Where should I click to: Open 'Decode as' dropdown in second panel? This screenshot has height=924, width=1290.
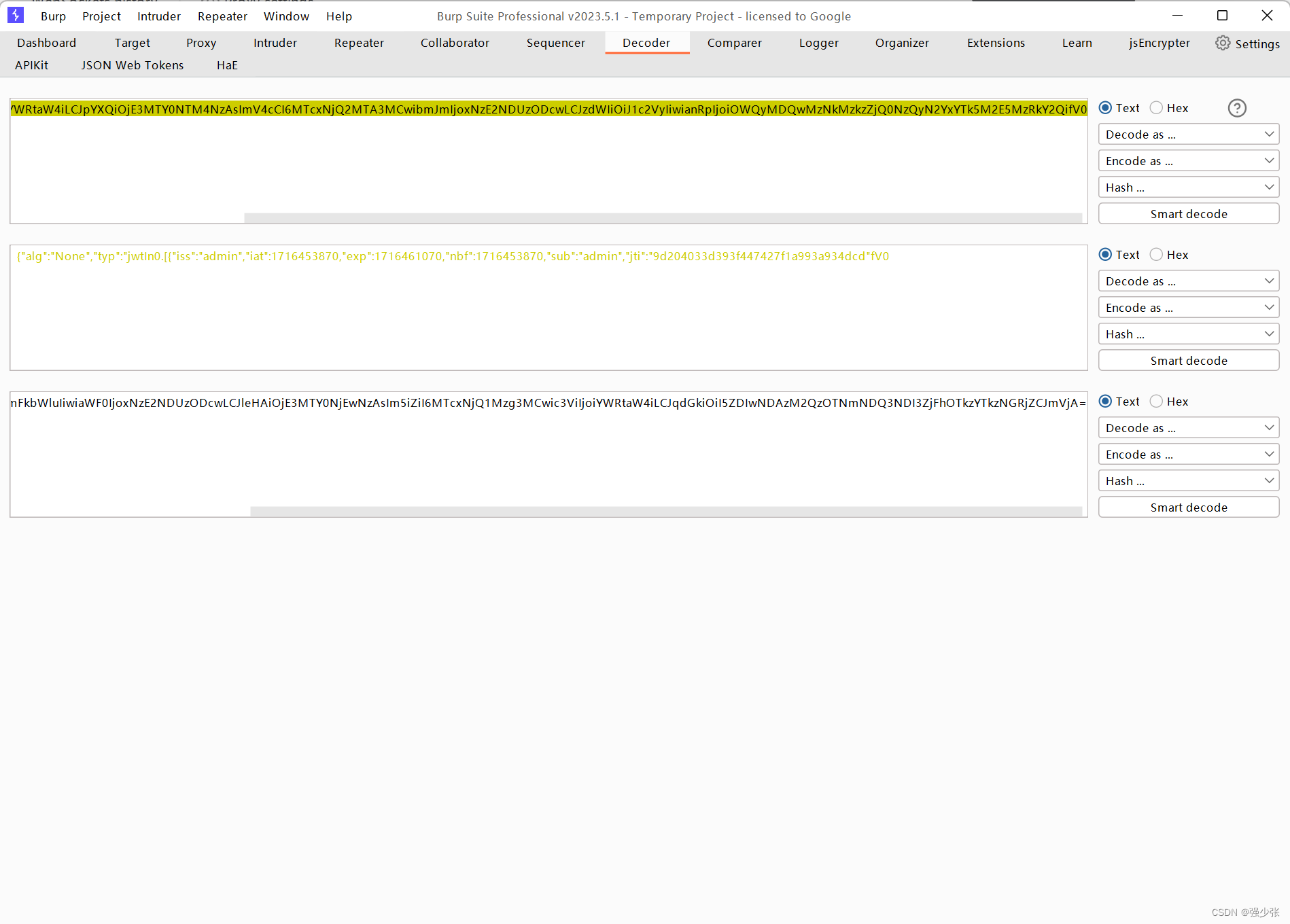1189,281
